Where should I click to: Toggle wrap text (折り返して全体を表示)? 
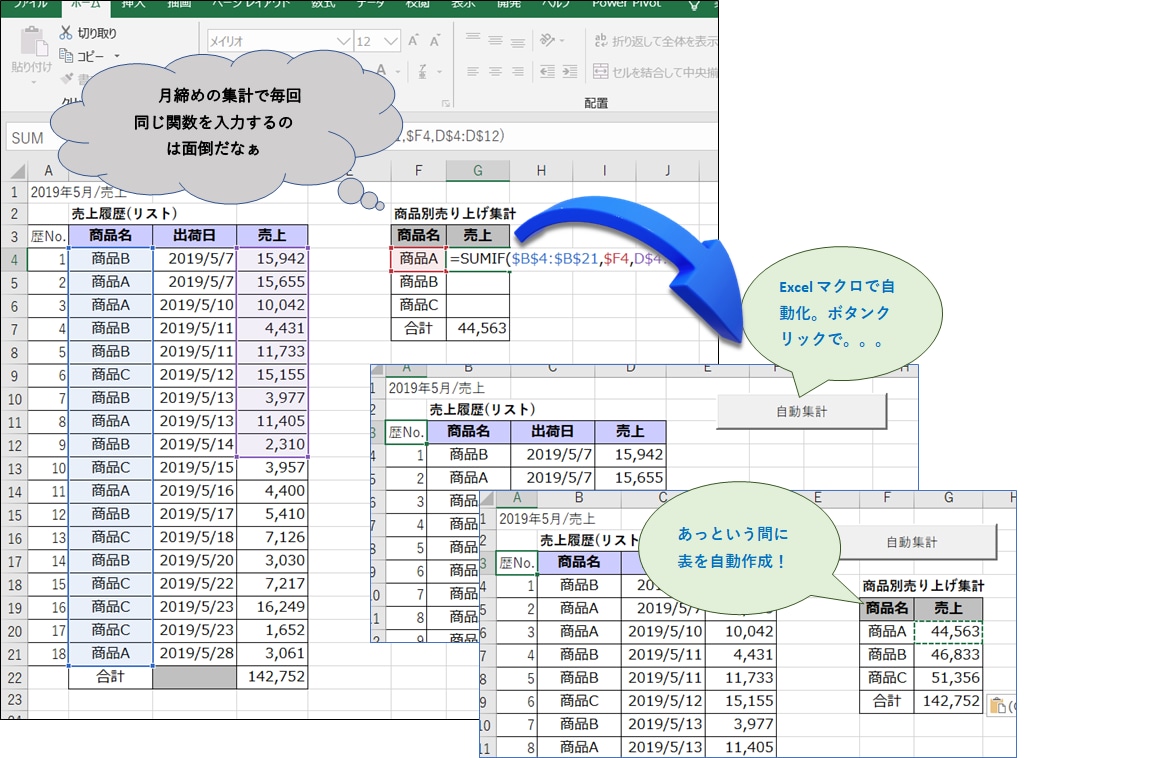pos(656,41)
